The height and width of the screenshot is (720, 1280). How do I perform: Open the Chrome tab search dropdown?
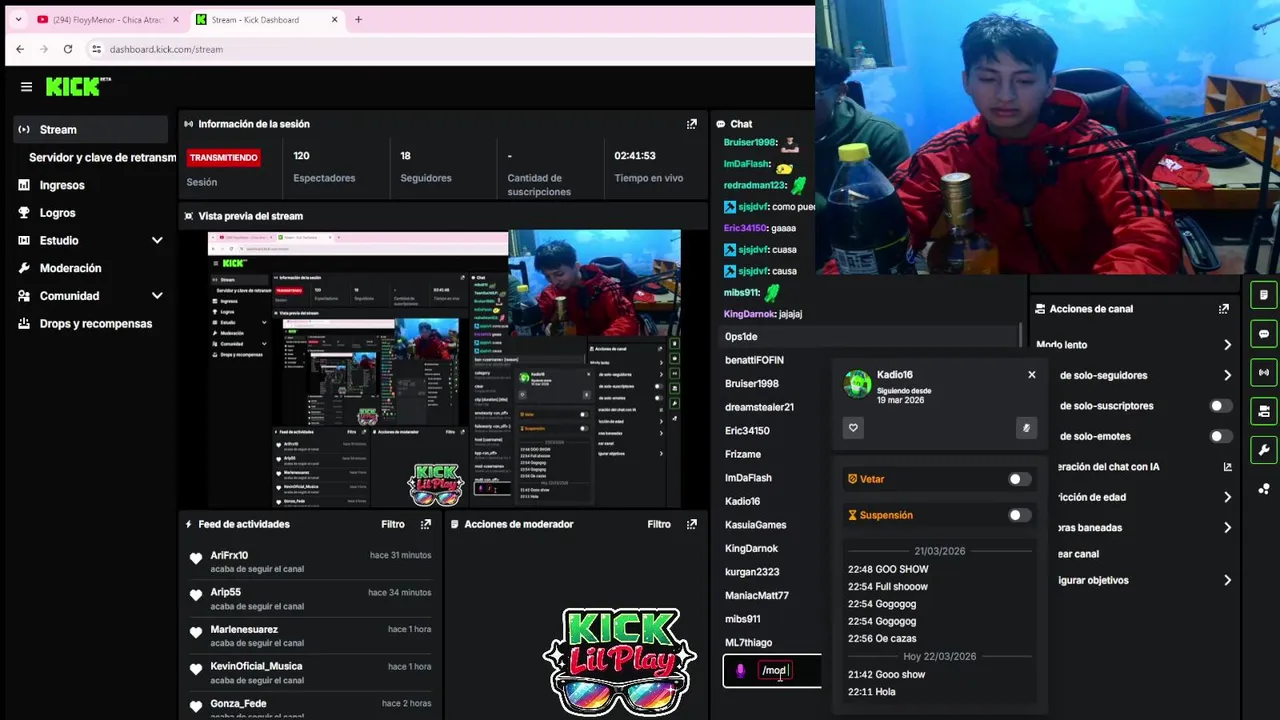[18, 19]
